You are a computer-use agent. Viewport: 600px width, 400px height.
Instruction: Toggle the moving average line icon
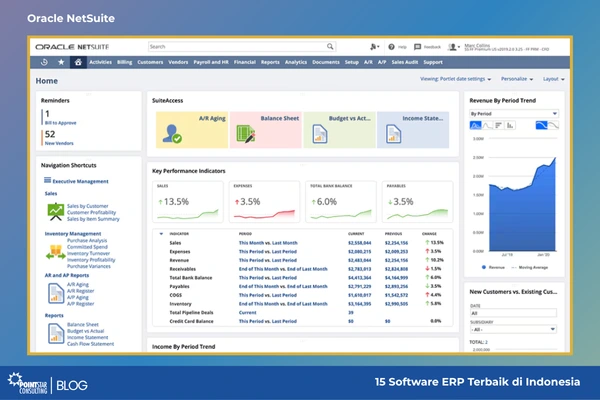point(553,125)
